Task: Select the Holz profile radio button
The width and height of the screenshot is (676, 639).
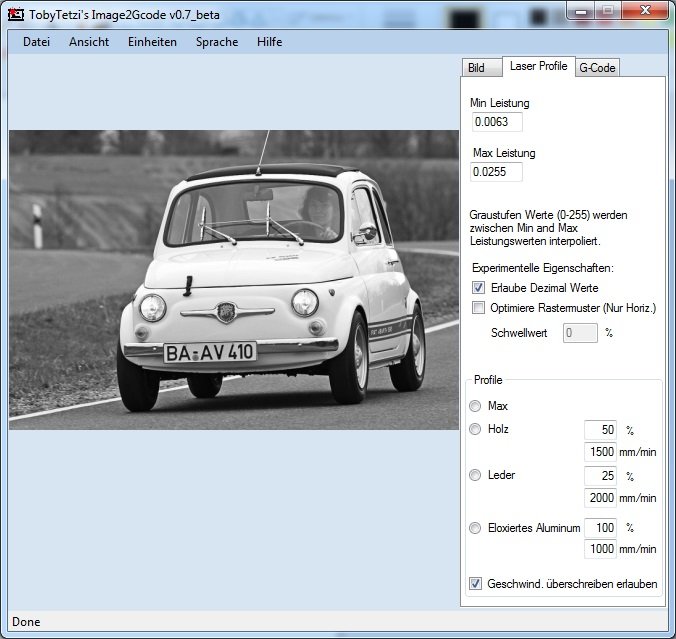Action: pos(475,429)
